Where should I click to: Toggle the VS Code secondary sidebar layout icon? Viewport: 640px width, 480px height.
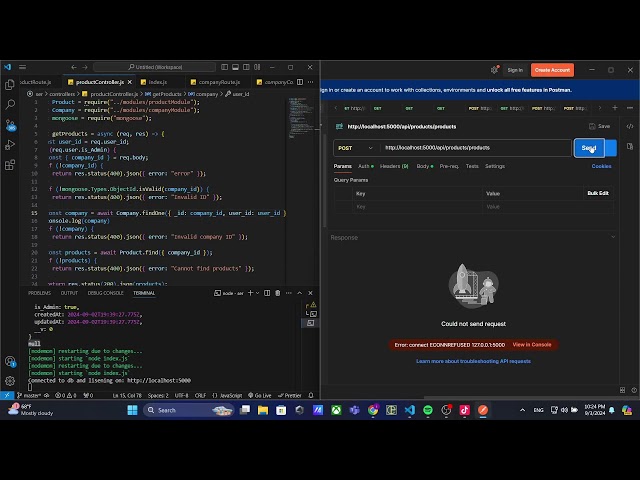tap(246, 67)
